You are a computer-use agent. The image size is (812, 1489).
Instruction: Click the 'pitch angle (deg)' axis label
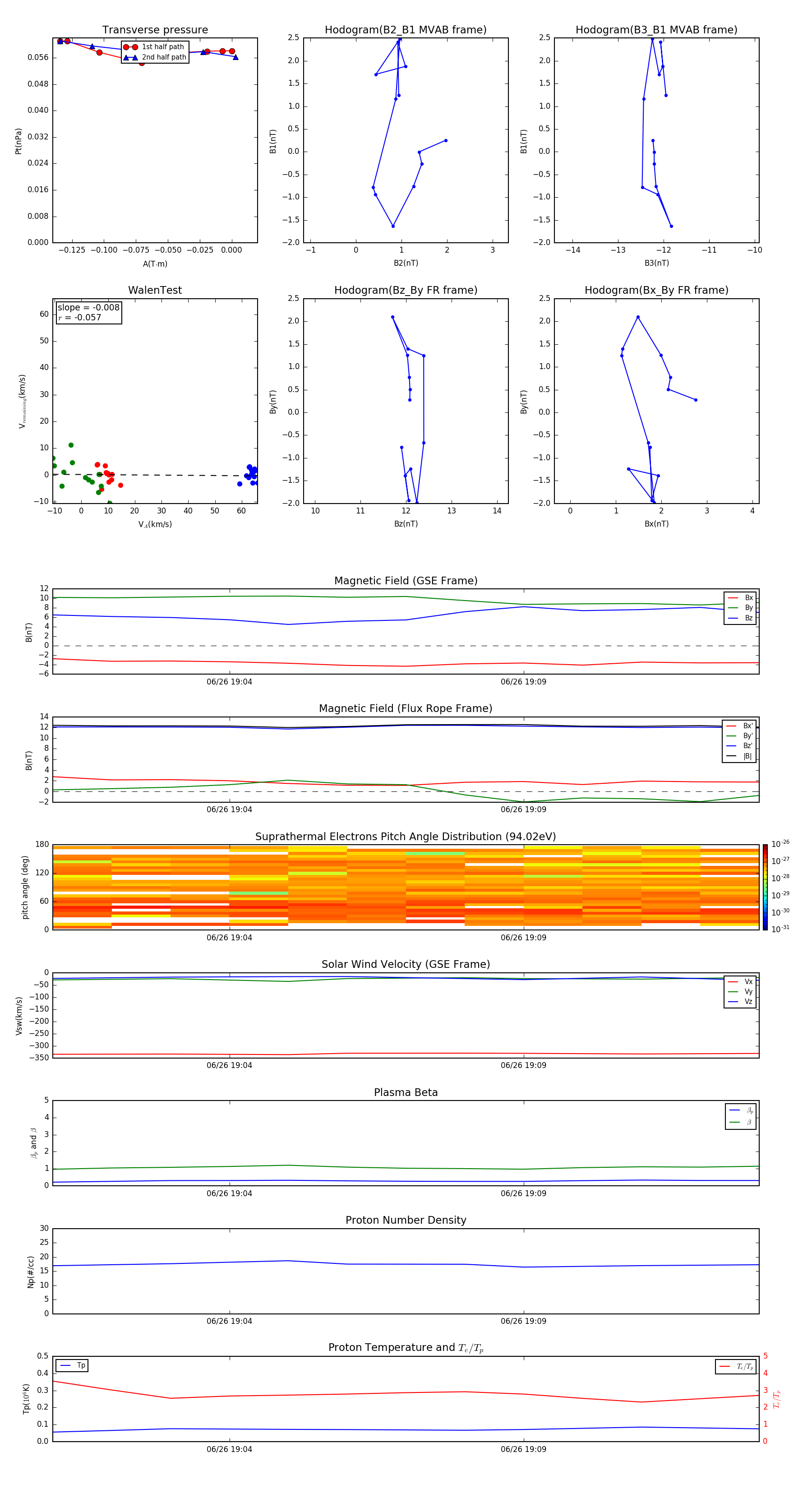click(25, 887)
